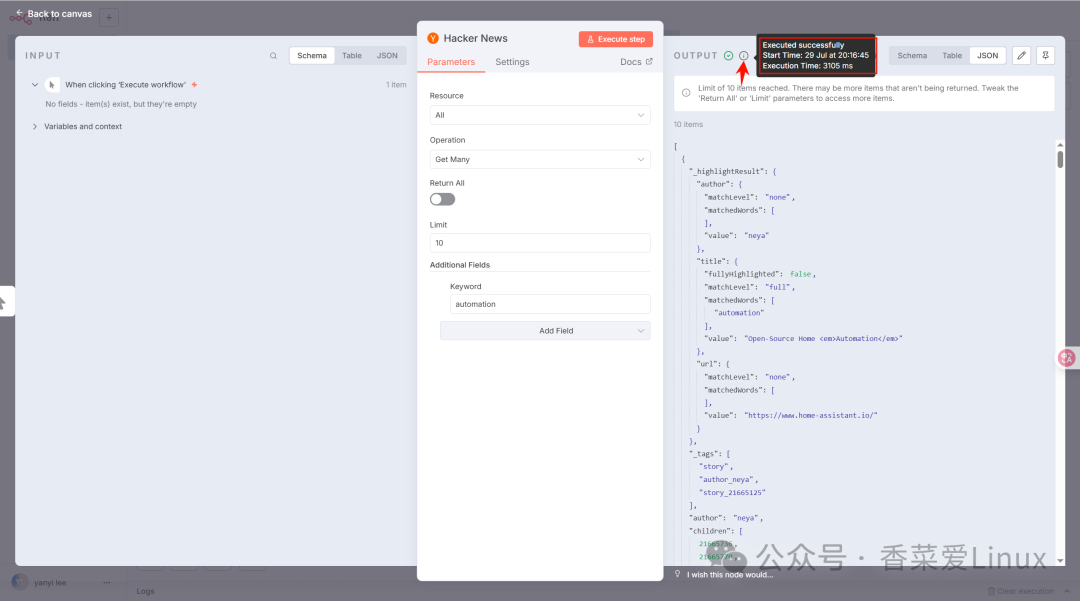Click Clear execution
This screenshot has width=1080, height=601.
[x=1021, y=591]
